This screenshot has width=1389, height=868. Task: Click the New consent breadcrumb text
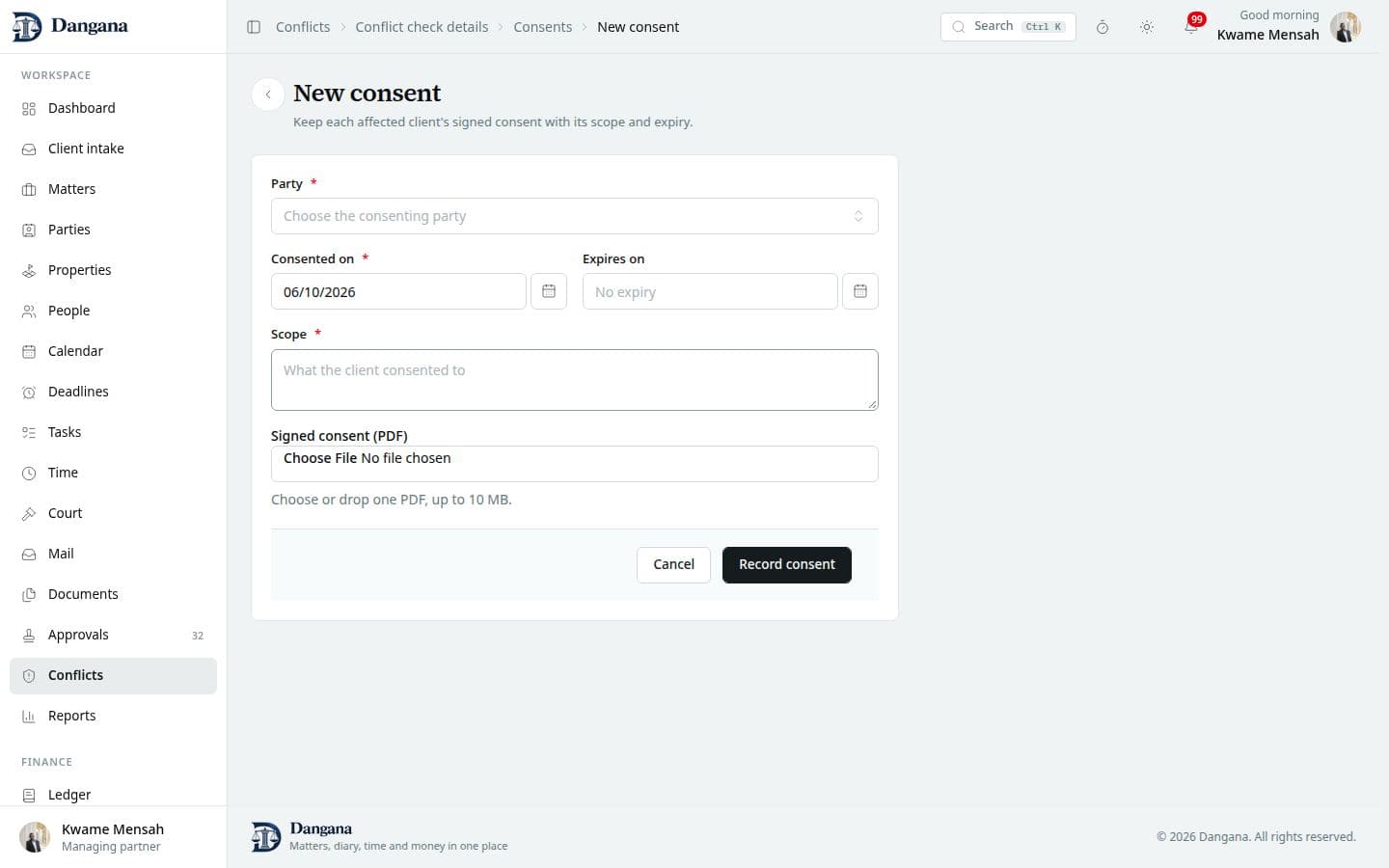click(x=638, y=27)
